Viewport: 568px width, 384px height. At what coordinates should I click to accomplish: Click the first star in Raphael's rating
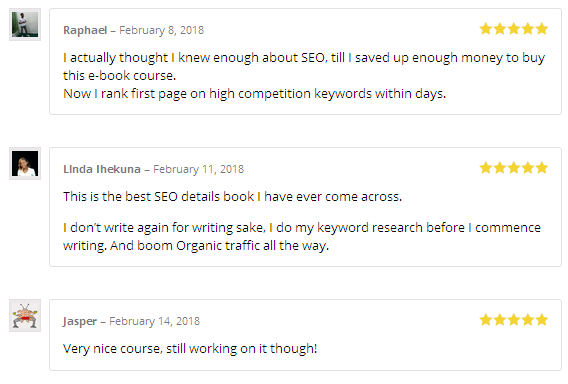(486, 29)
